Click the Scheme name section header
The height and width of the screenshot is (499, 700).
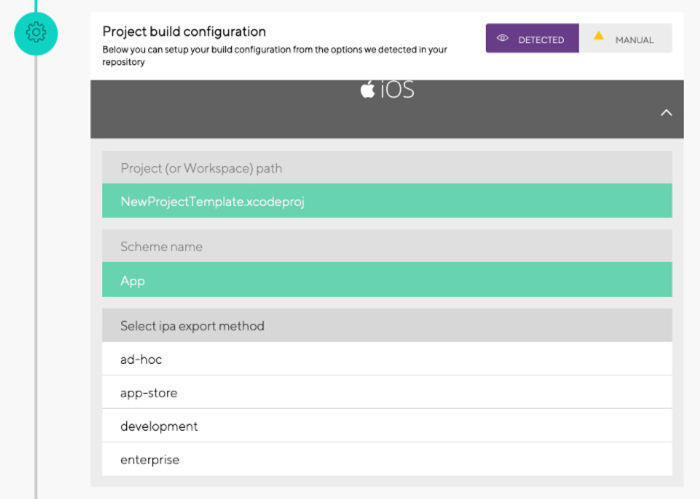[x=387, y=246]
